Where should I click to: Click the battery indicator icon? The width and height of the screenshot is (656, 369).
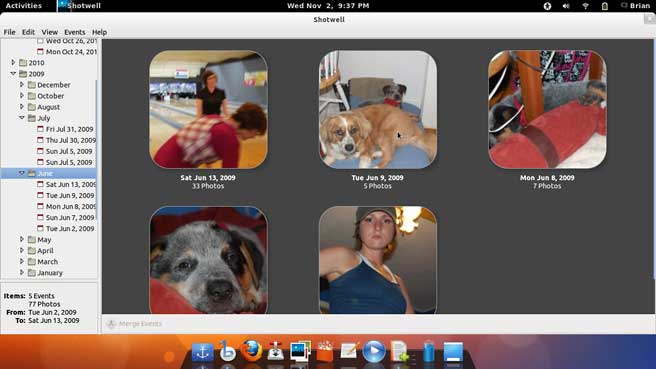tap(605, 6)
